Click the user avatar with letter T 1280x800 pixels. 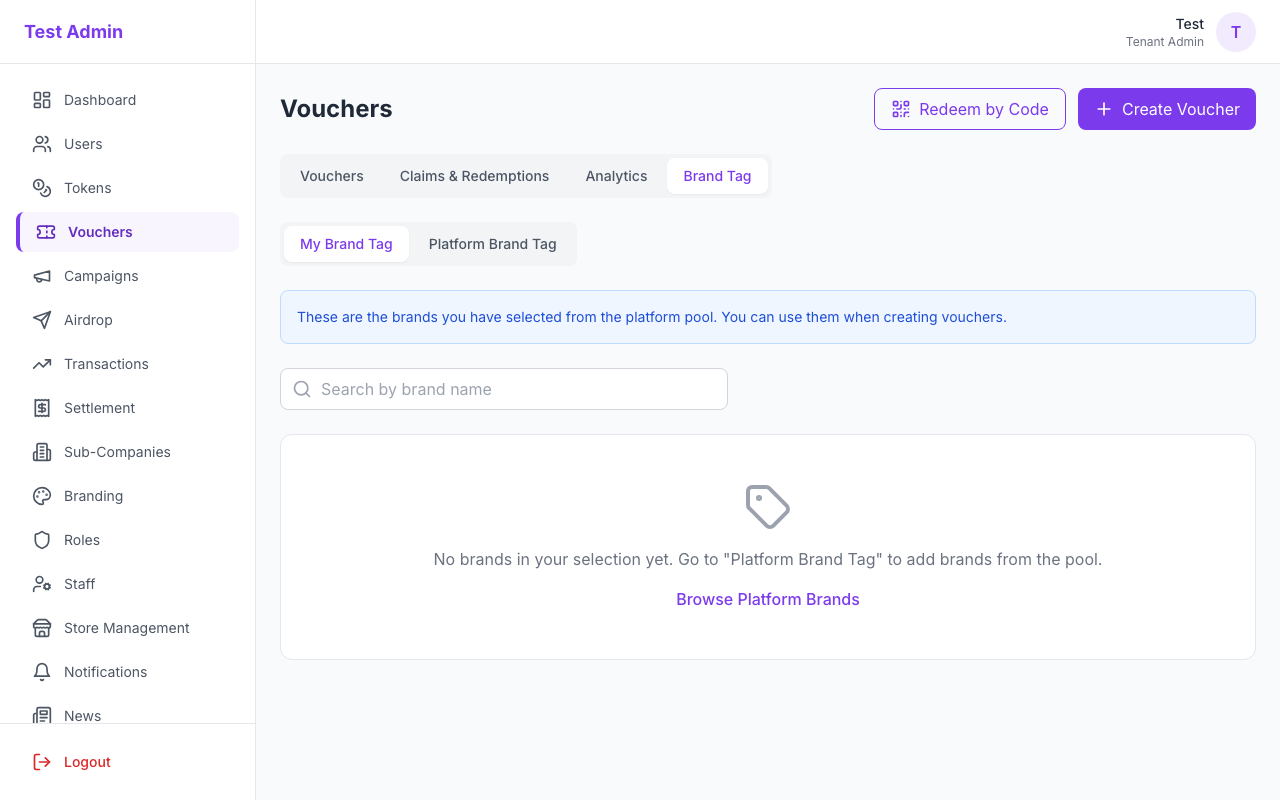tap(1235, 32)
